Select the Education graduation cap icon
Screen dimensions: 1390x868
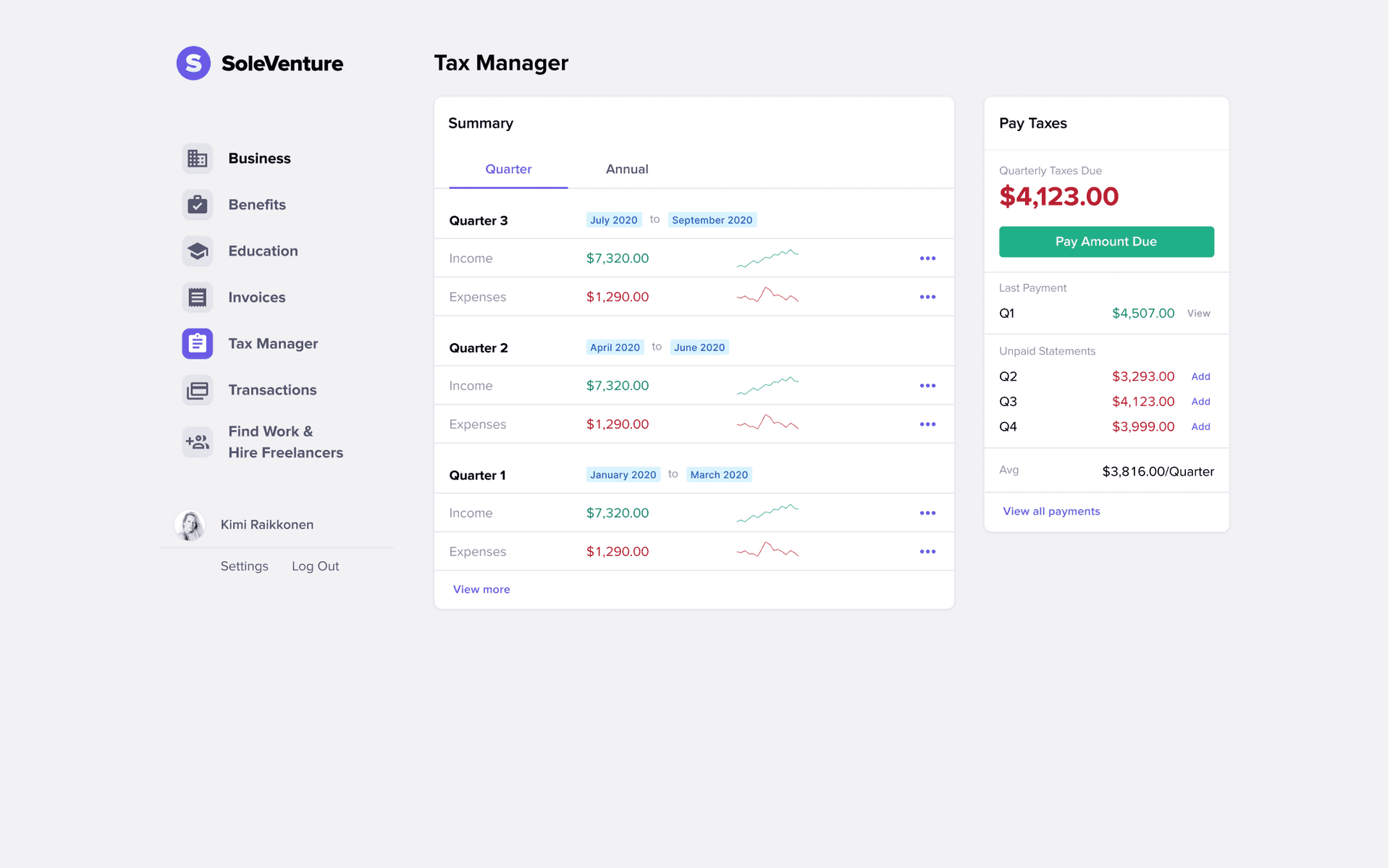click(197, 251)
